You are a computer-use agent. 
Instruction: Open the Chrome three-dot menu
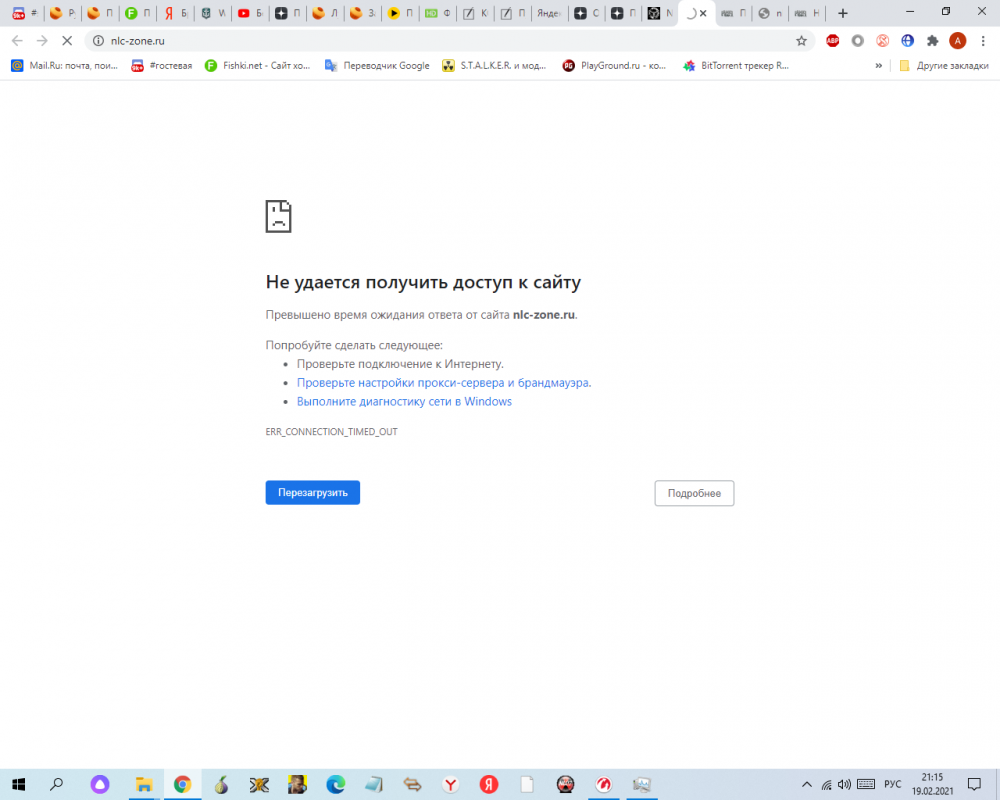coord(984,40)
